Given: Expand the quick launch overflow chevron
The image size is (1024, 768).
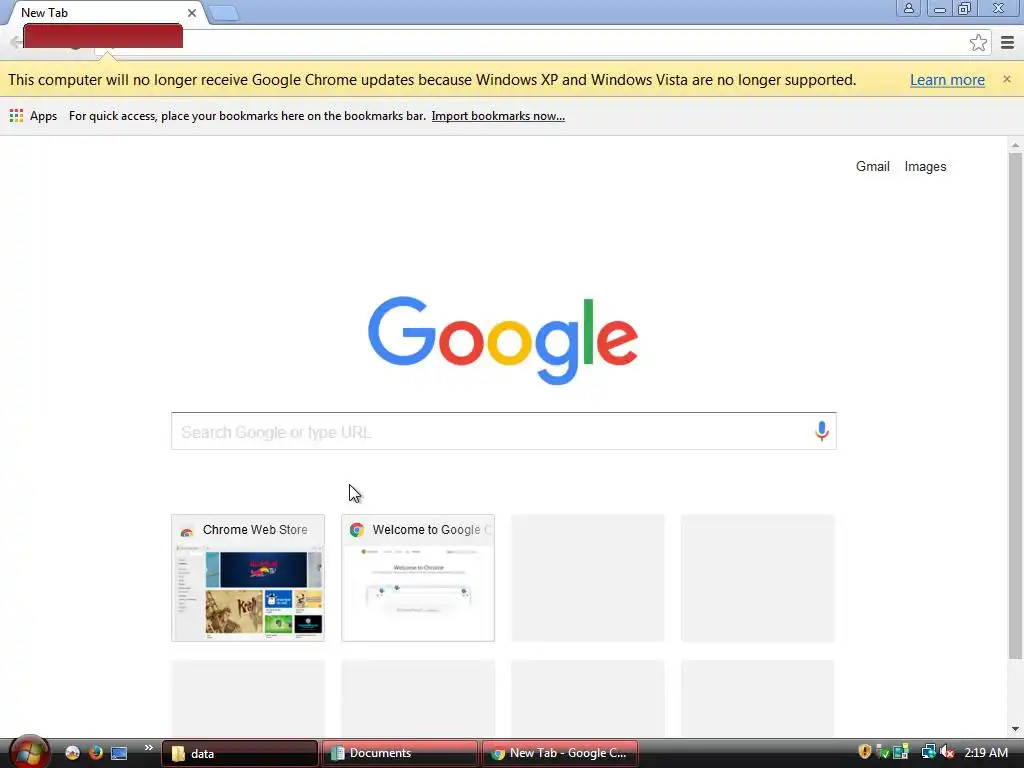Looking at the screenshot, I should point(148,748).
